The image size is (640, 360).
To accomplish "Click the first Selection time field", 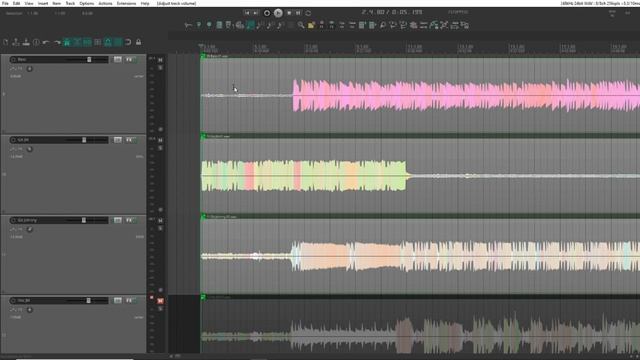I will (33, 13).
